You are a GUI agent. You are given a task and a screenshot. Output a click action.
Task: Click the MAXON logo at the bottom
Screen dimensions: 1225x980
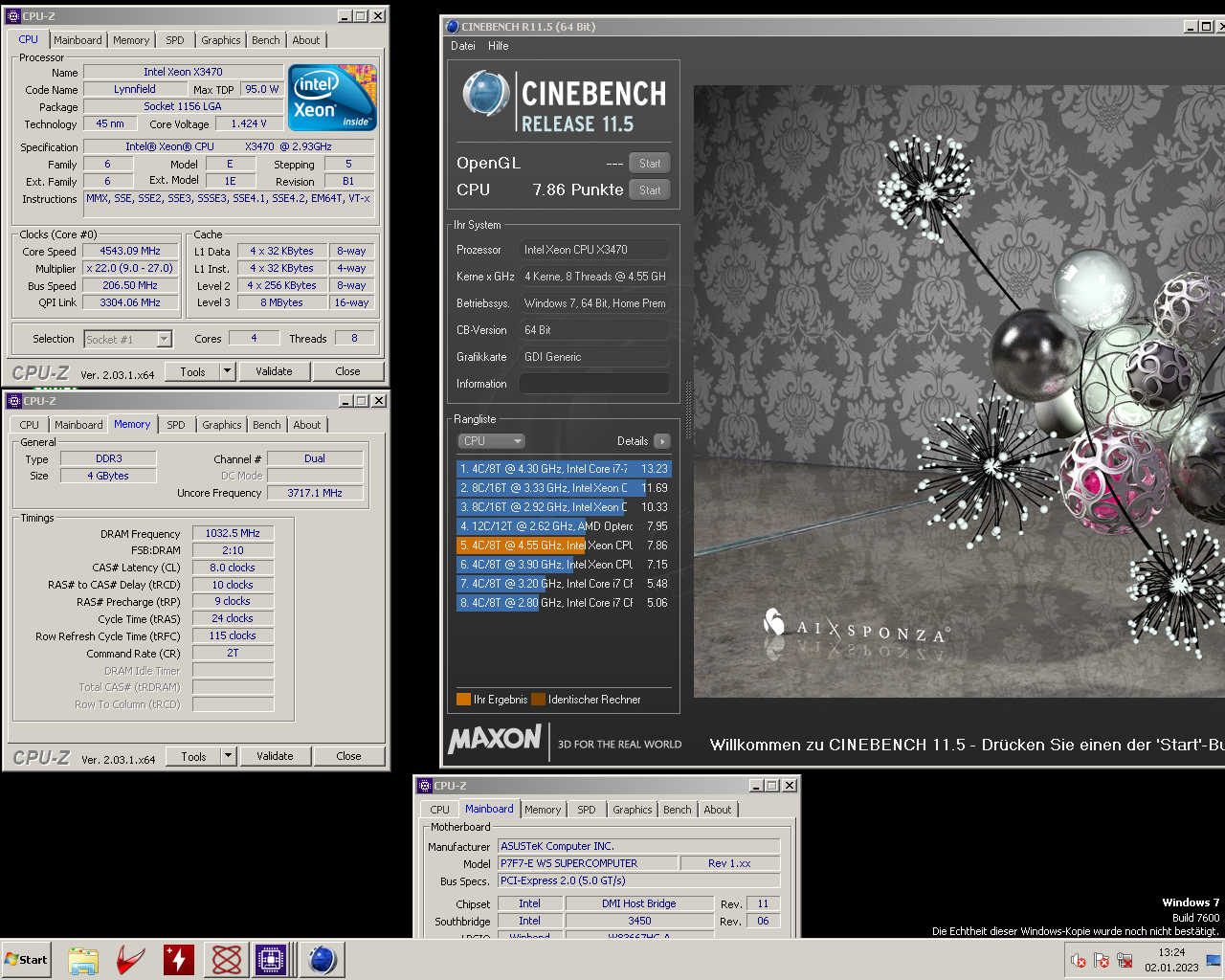(x=495, y=739)
